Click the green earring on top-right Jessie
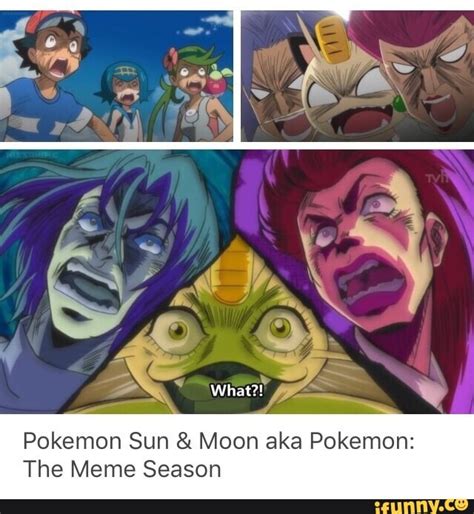 coord(399,104)
